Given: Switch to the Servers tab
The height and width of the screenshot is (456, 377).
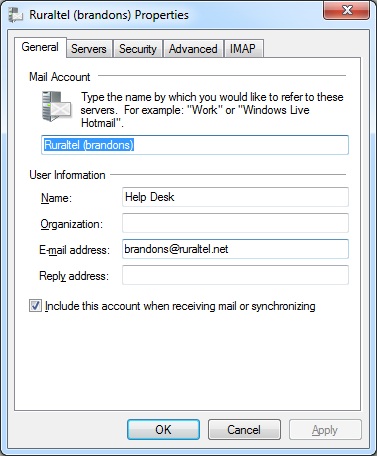Looking at the screenshot, I should pos(89,49).
